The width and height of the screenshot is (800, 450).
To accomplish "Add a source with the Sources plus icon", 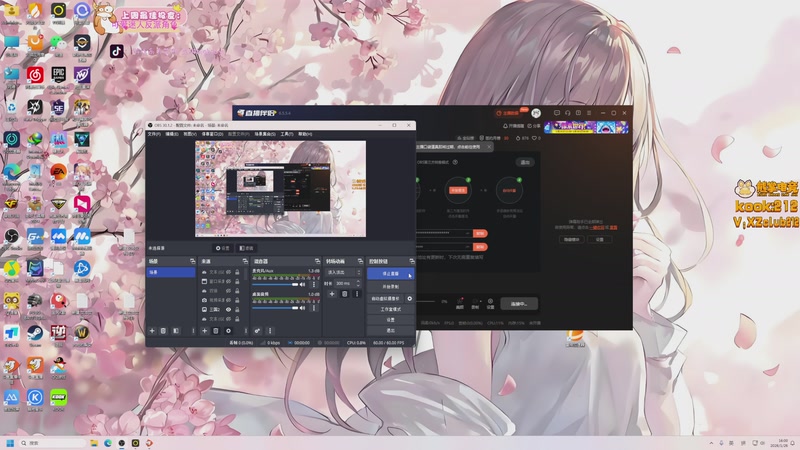I will point(204,331).
